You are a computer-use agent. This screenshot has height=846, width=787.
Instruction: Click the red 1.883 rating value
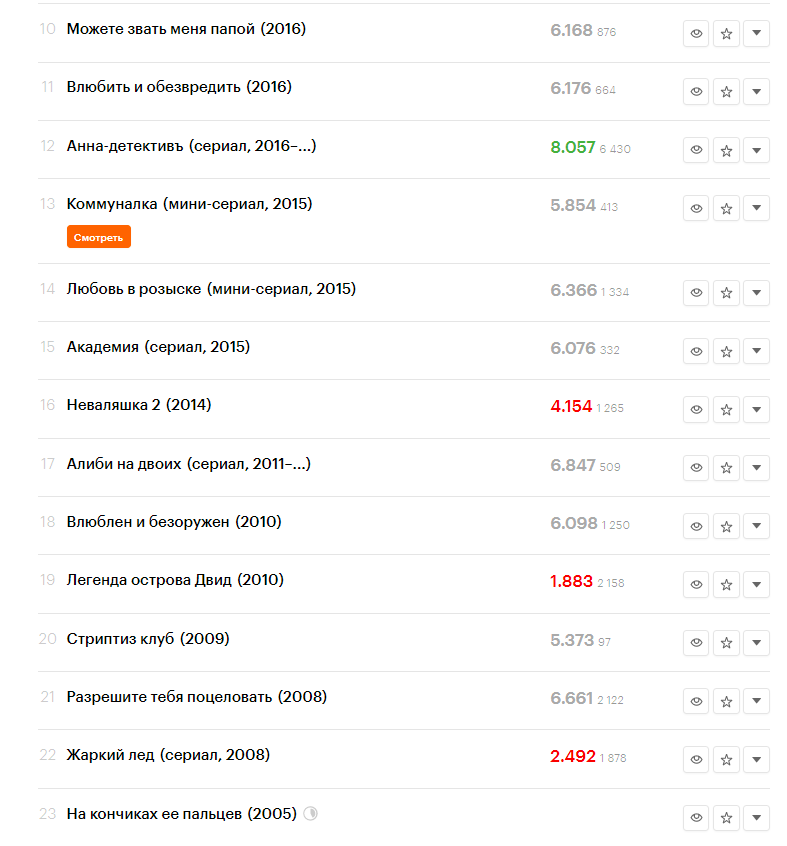[x=571, y=581]
